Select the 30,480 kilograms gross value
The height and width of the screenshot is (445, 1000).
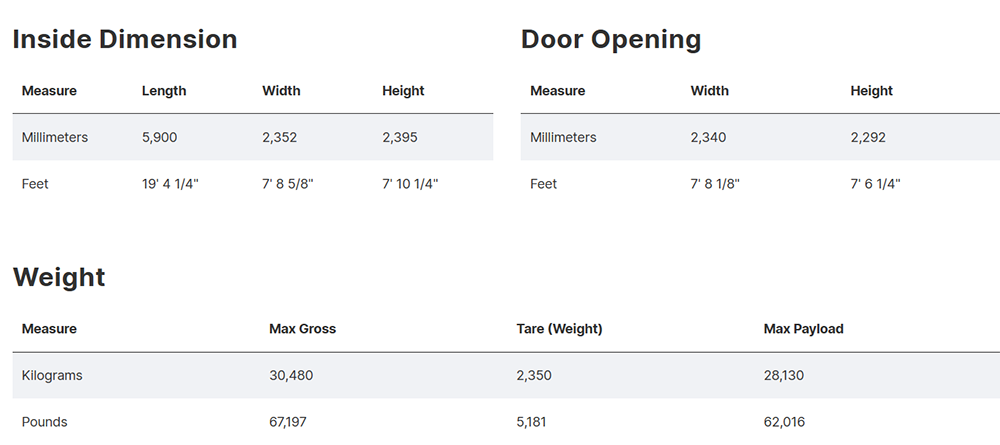pos(290,376)
